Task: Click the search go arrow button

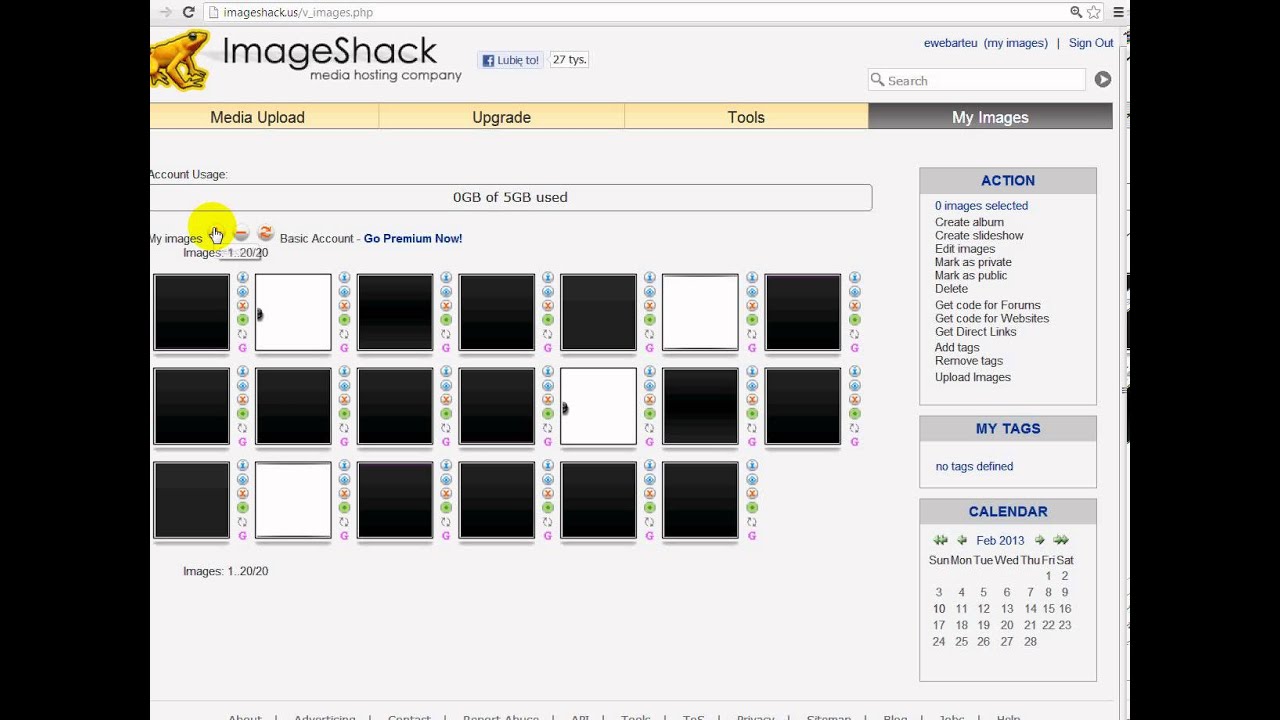Action: 1102,79
